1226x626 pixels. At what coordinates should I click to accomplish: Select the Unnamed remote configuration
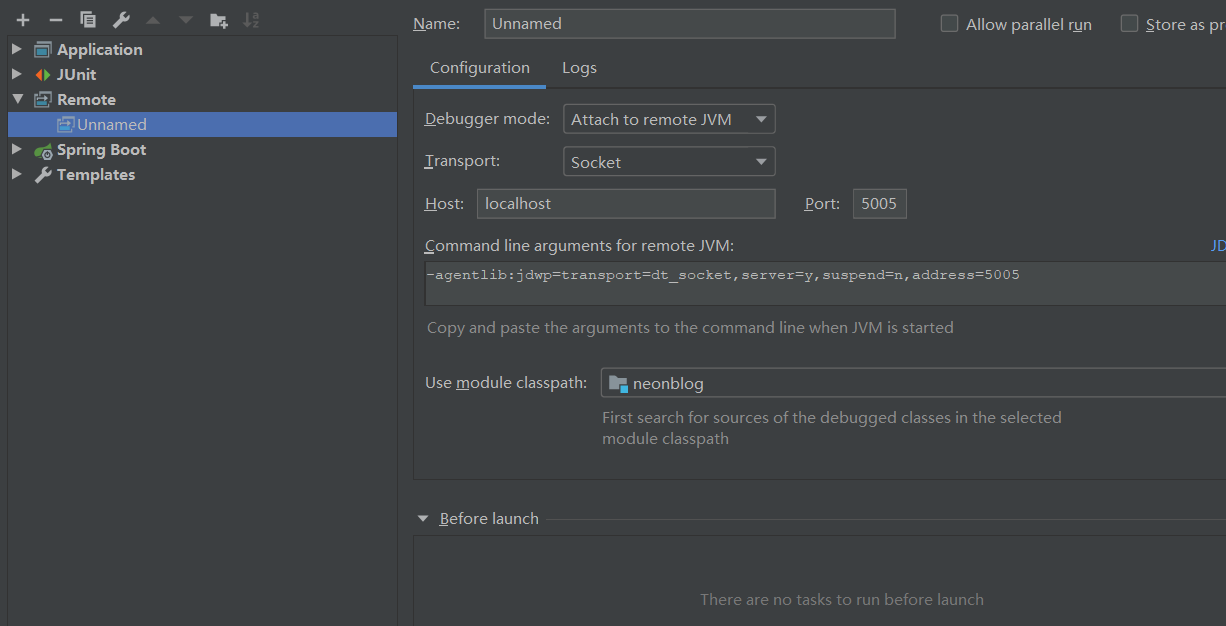111,125
